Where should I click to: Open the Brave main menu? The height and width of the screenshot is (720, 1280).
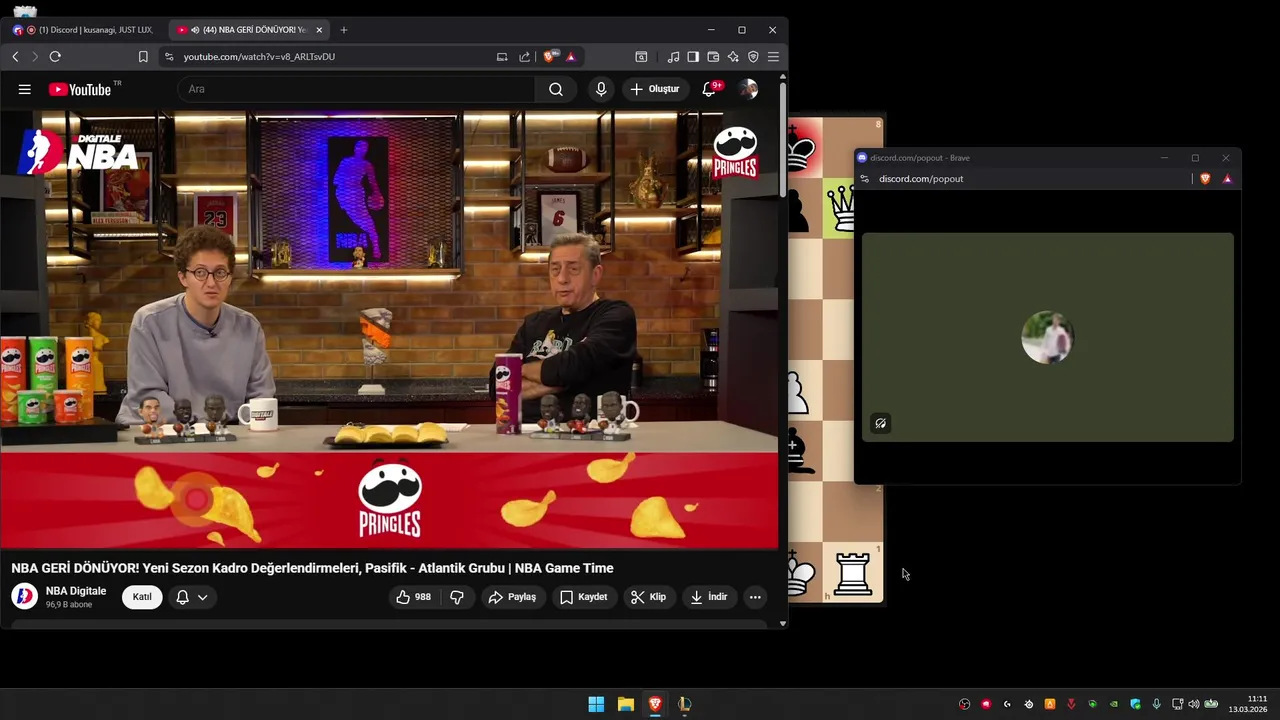[773, 57]
